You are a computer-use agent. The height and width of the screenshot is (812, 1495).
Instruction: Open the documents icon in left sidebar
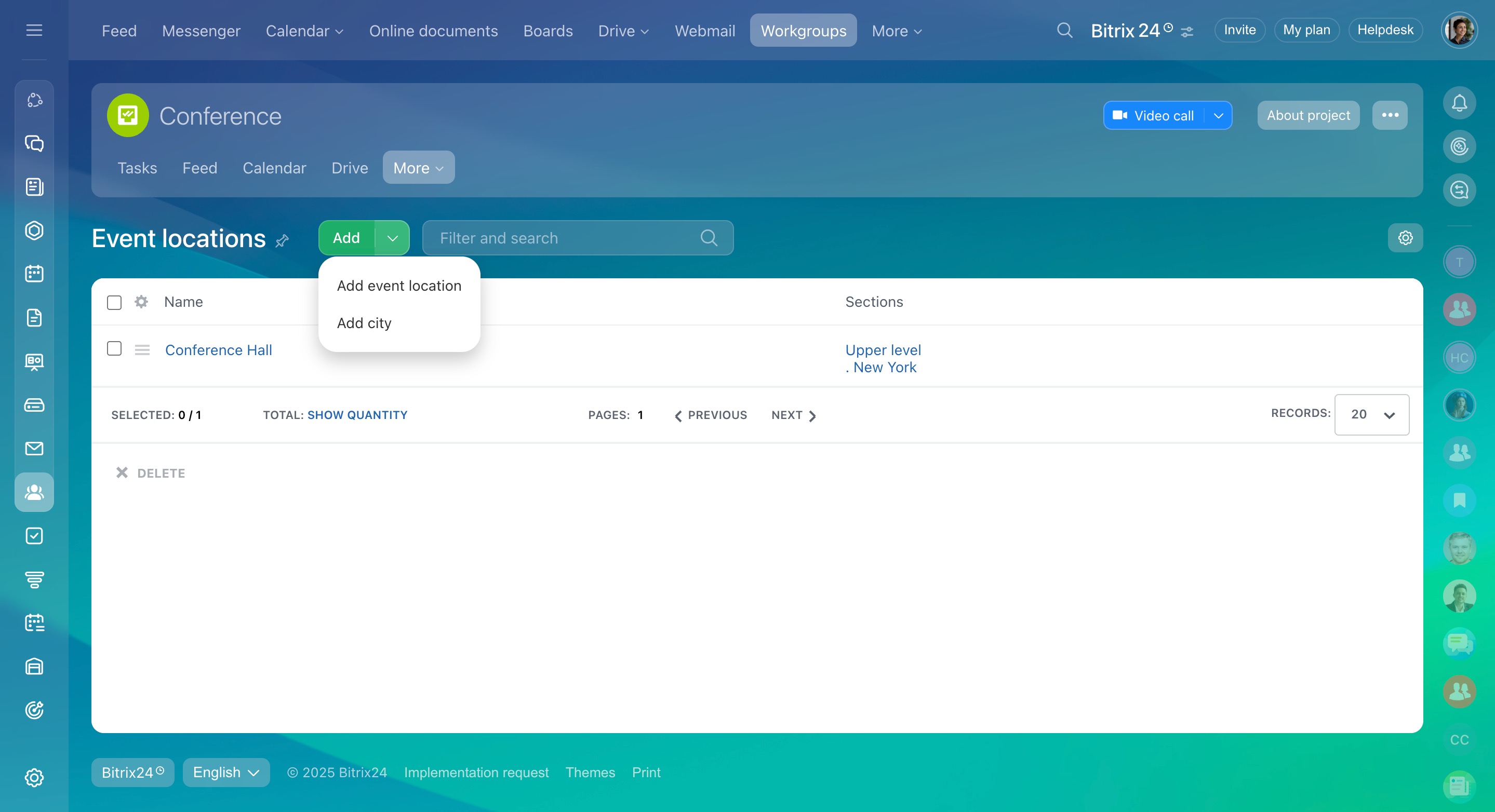[34, 317]
